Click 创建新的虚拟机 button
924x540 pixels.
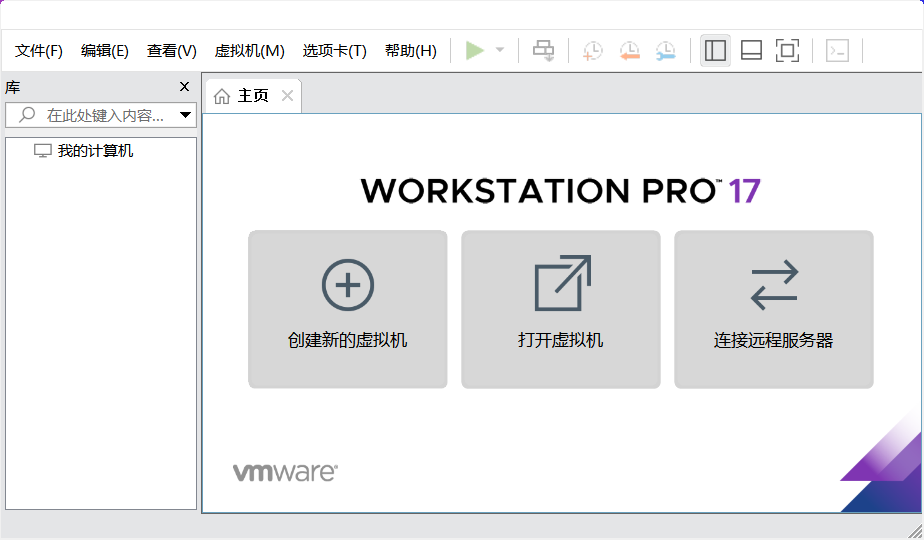(x=348, y=309)
